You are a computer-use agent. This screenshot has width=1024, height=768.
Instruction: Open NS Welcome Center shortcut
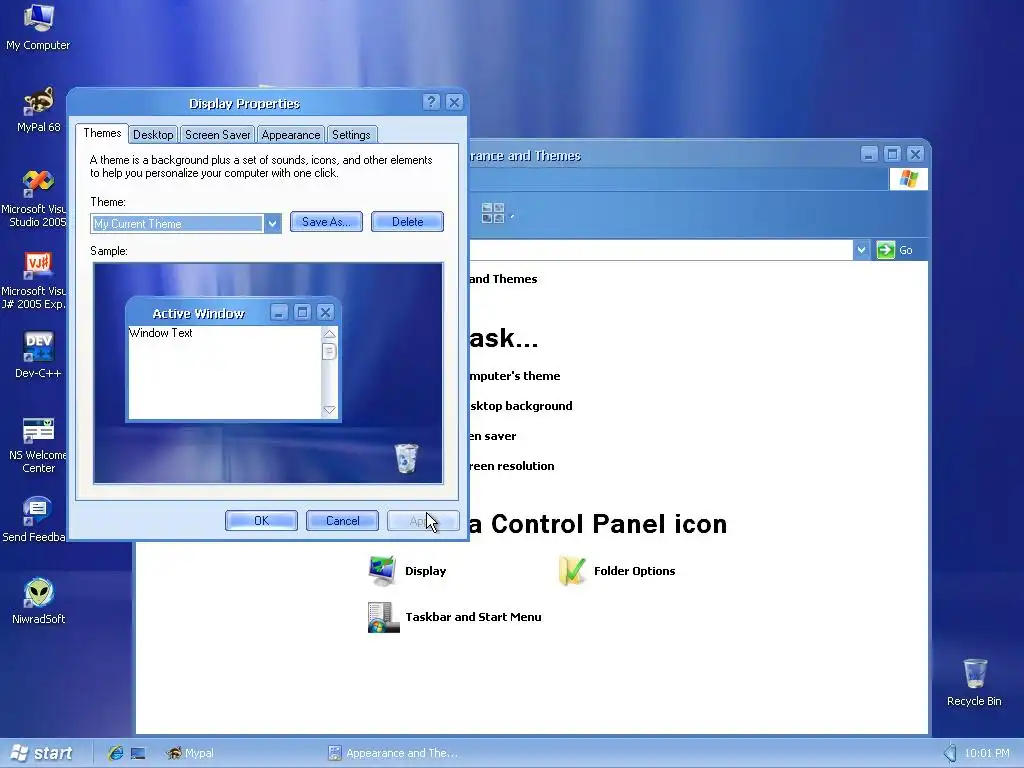pos(38,445)
